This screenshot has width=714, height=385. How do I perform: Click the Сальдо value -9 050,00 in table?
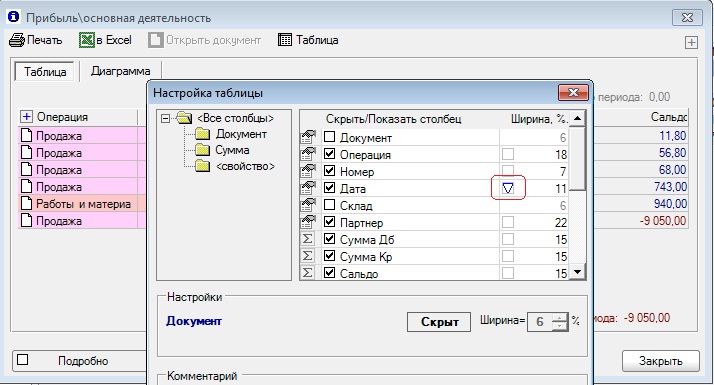pyautogui.click(x=663, y=221)
